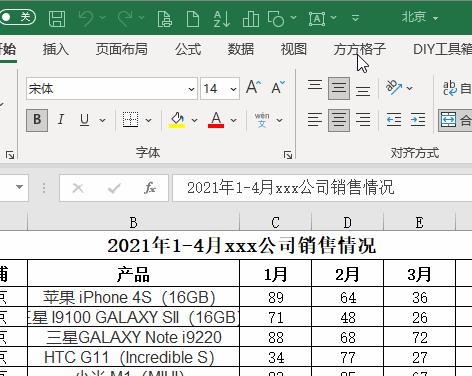Screen dimensions: 472x376
Task: Apply the red font color swatch
Action: point(216,120)
